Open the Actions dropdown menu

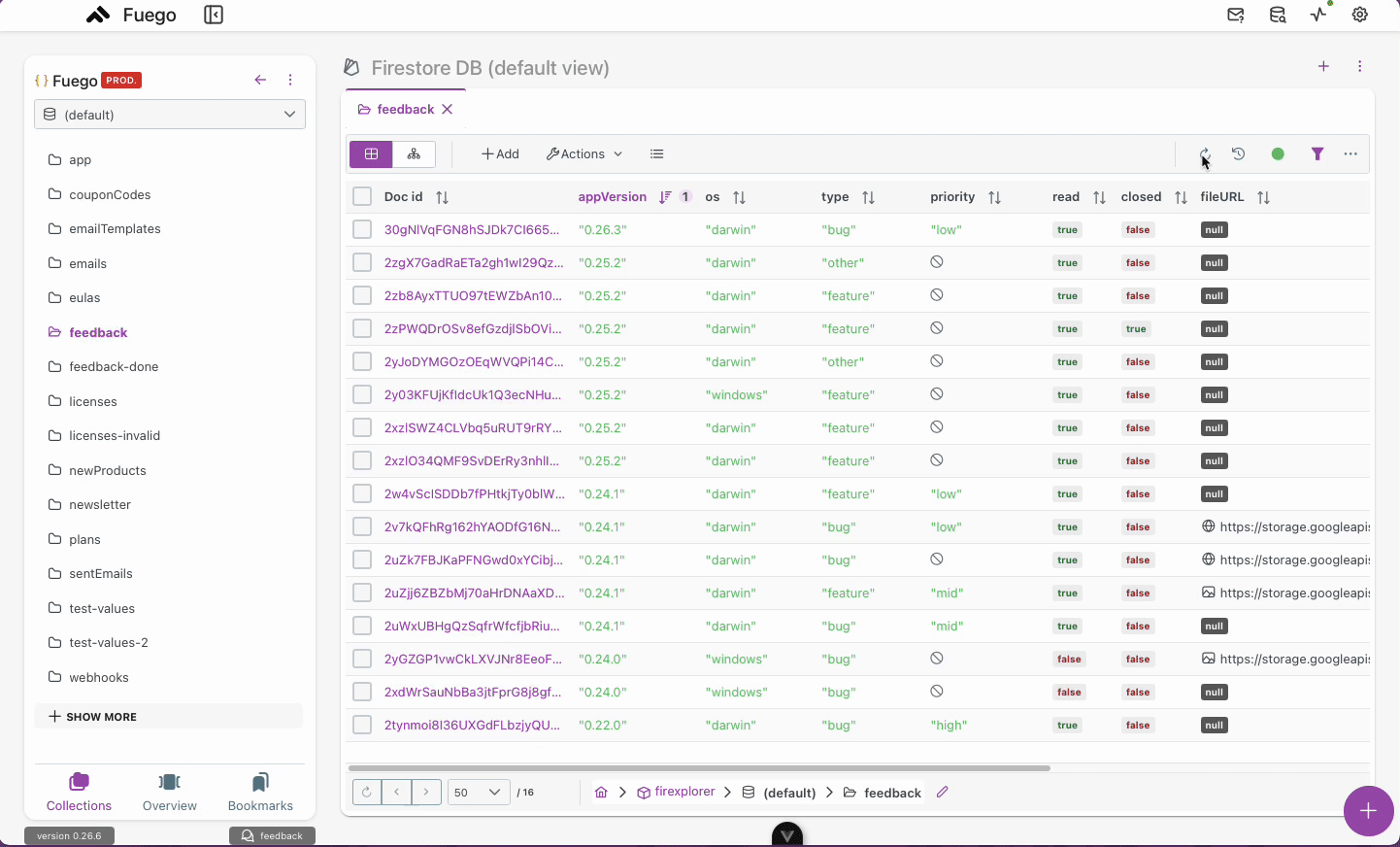(584, 153)
